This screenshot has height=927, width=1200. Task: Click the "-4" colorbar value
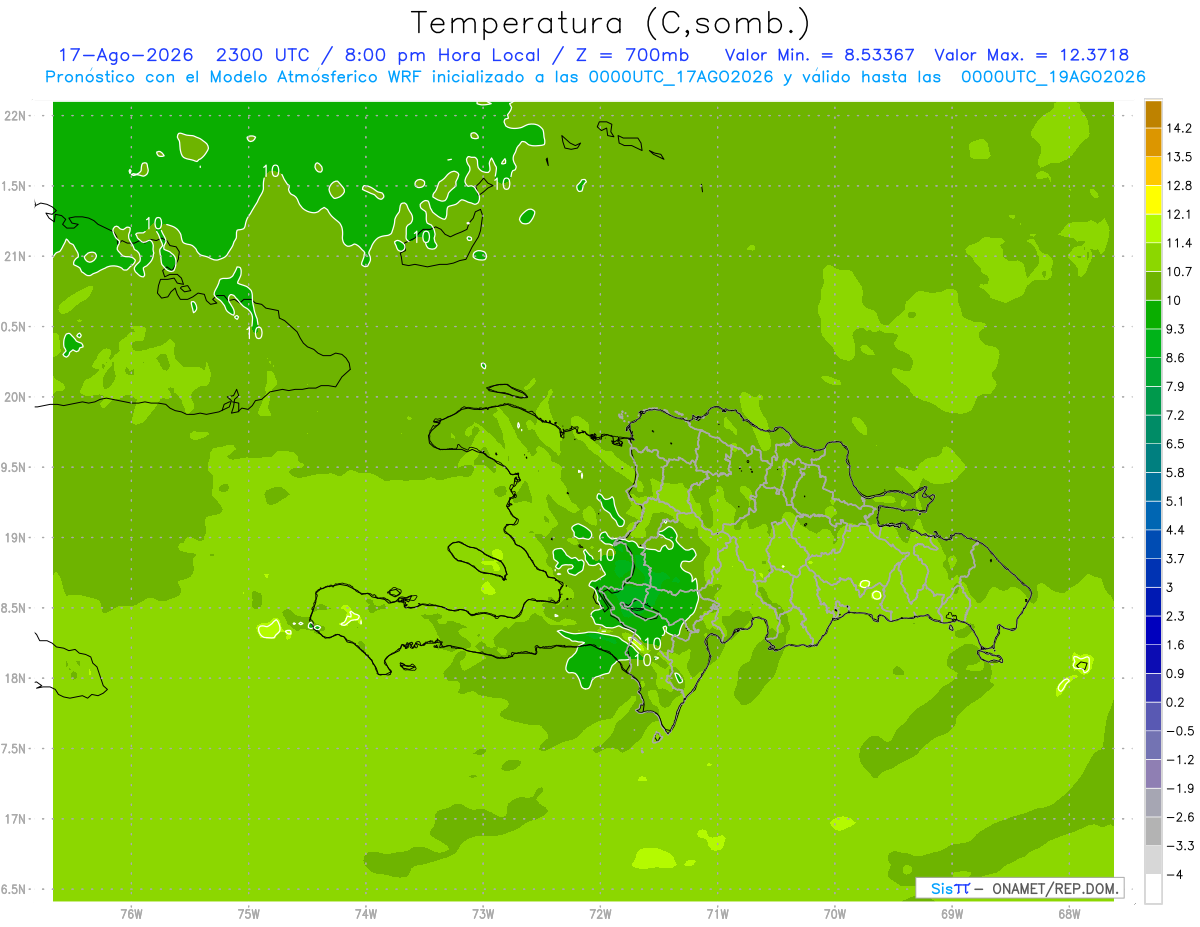click(1175, 875)
